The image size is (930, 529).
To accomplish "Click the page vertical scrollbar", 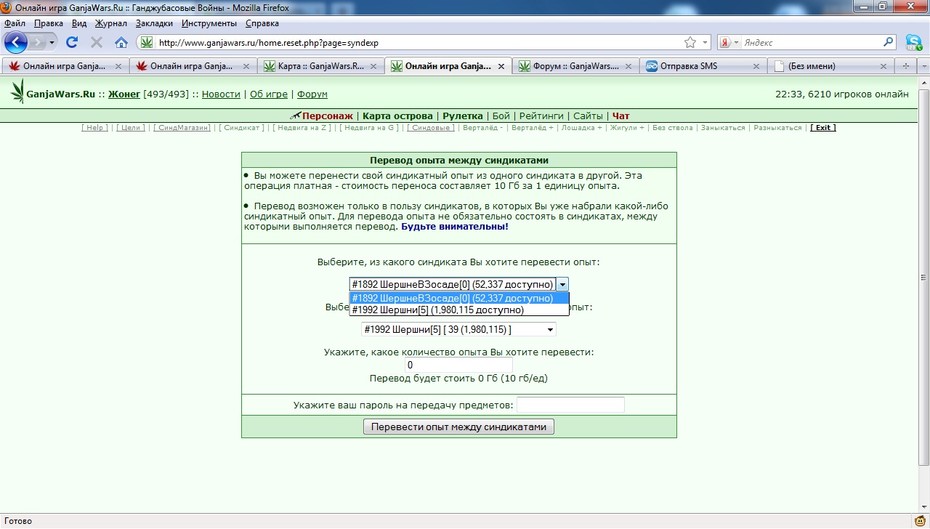I will 924,297.
